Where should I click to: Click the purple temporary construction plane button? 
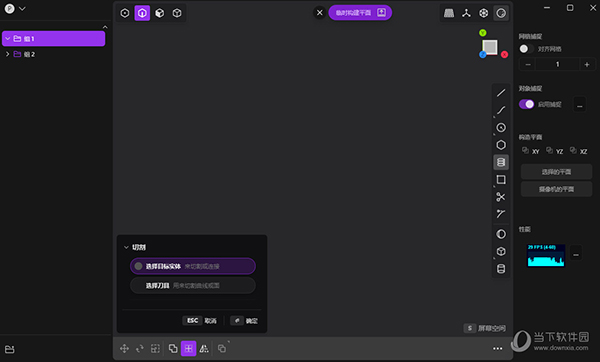[360, 13]
